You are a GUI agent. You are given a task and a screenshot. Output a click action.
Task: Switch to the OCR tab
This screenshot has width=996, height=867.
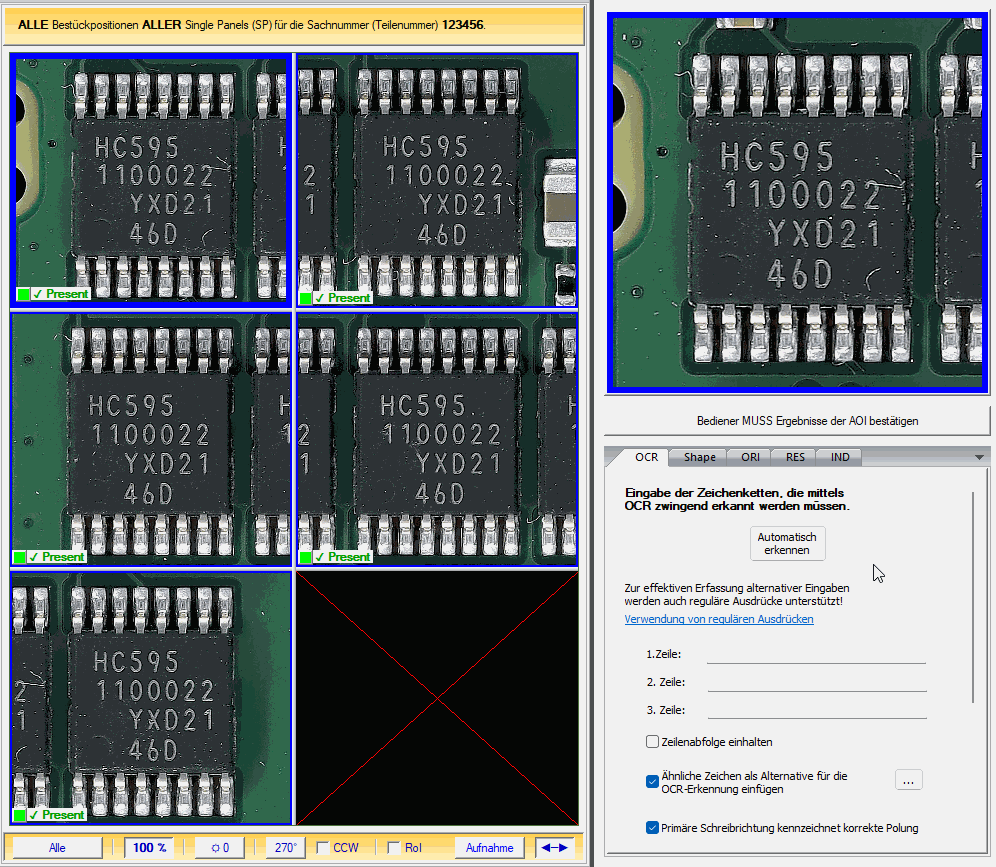[647, 457]
